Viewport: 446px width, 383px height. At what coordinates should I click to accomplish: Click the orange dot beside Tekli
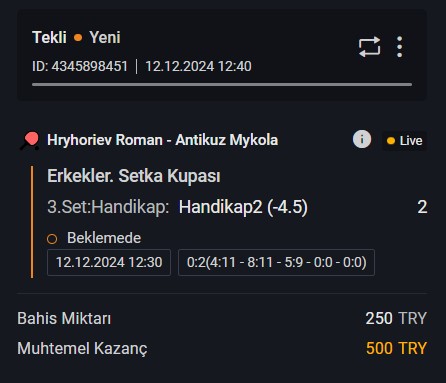pos(78,38)
